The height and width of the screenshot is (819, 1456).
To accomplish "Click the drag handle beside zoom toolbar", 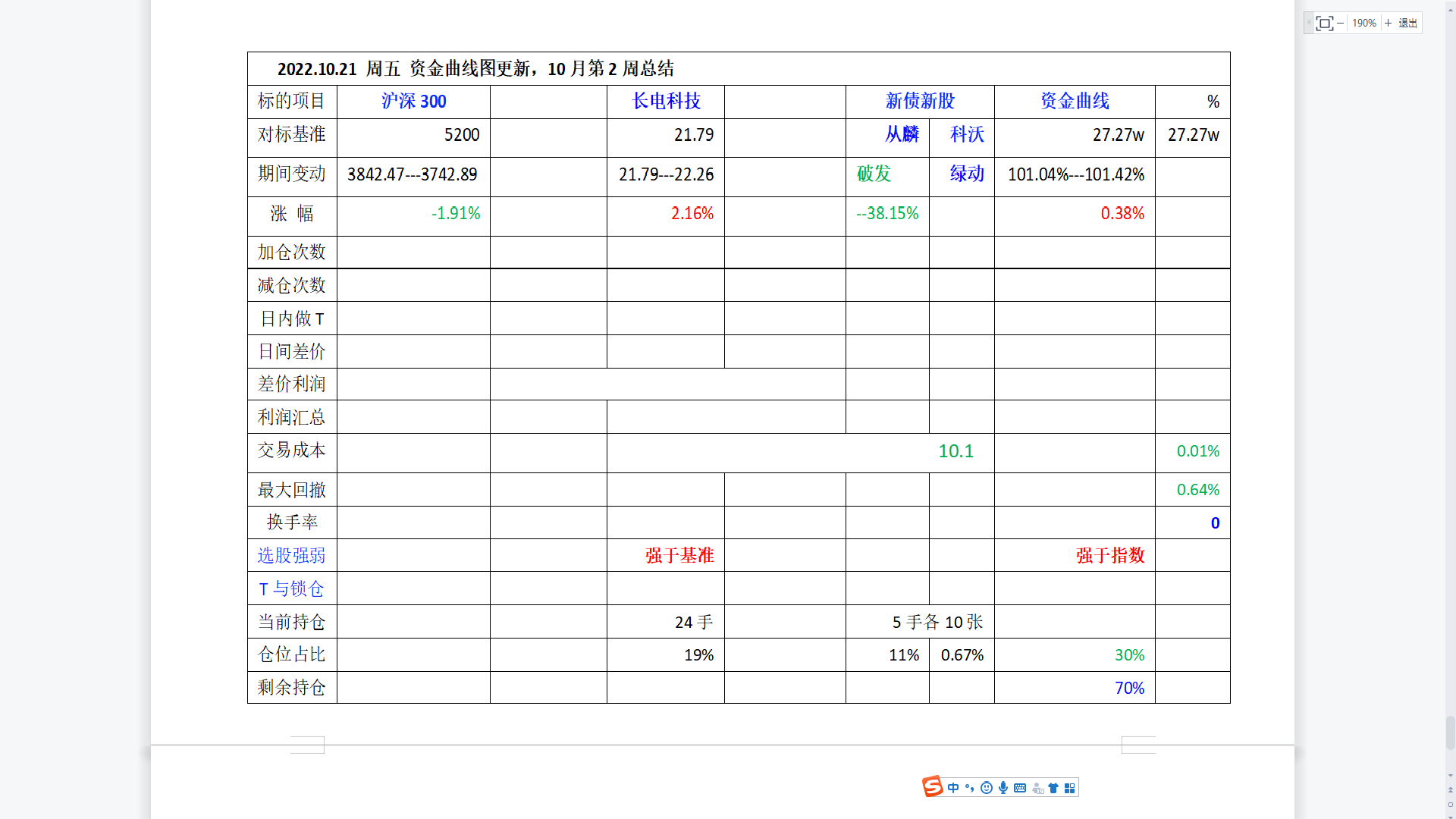I will [x=1309, y=22].
